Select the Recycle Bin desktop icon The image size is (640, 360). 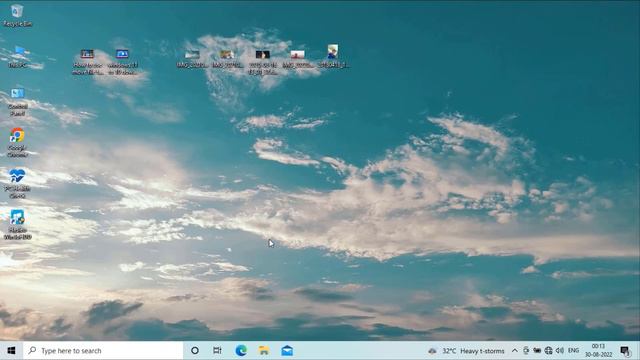(17, 16)
